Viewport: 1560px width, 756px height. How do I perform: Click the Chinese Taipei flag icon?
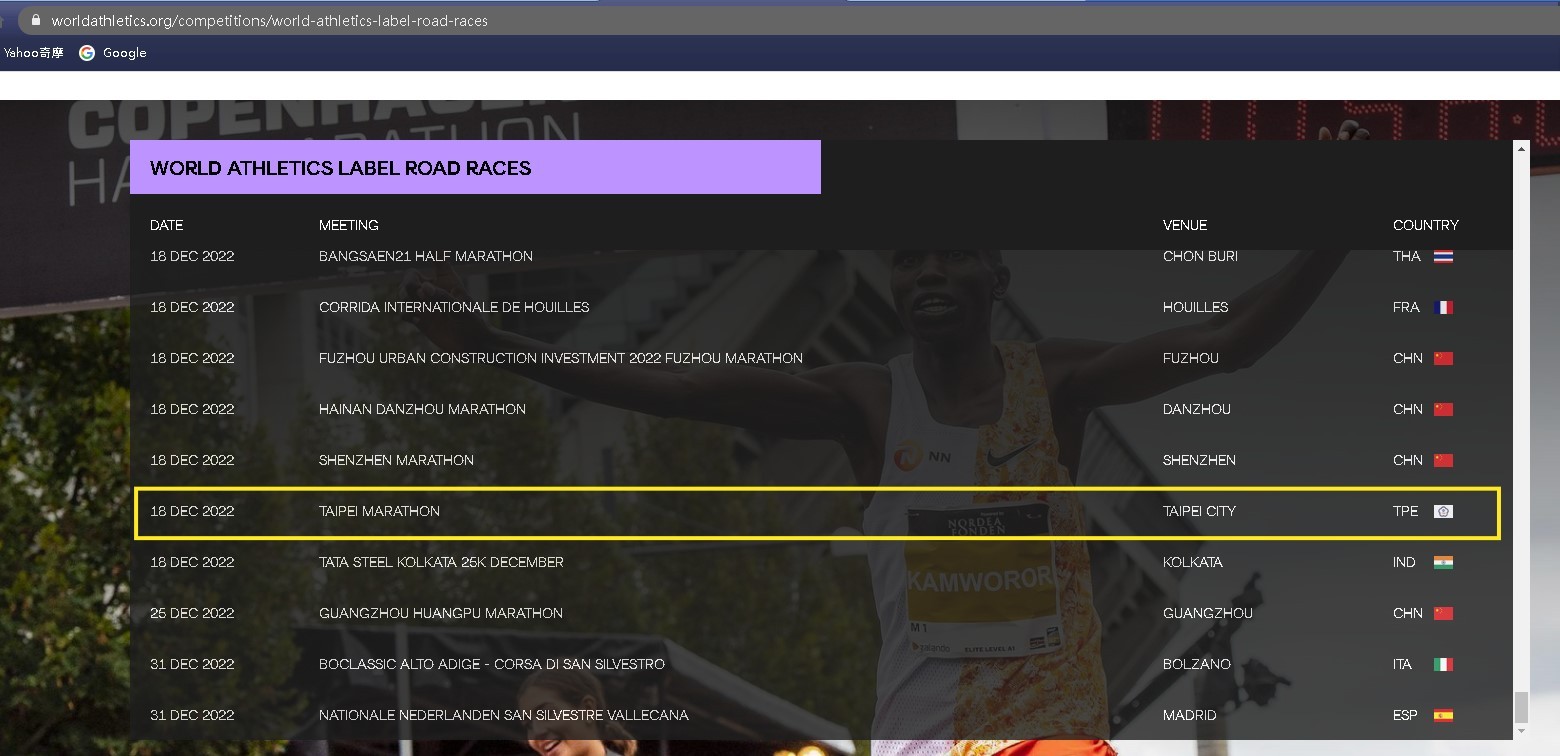(1443, 511)
